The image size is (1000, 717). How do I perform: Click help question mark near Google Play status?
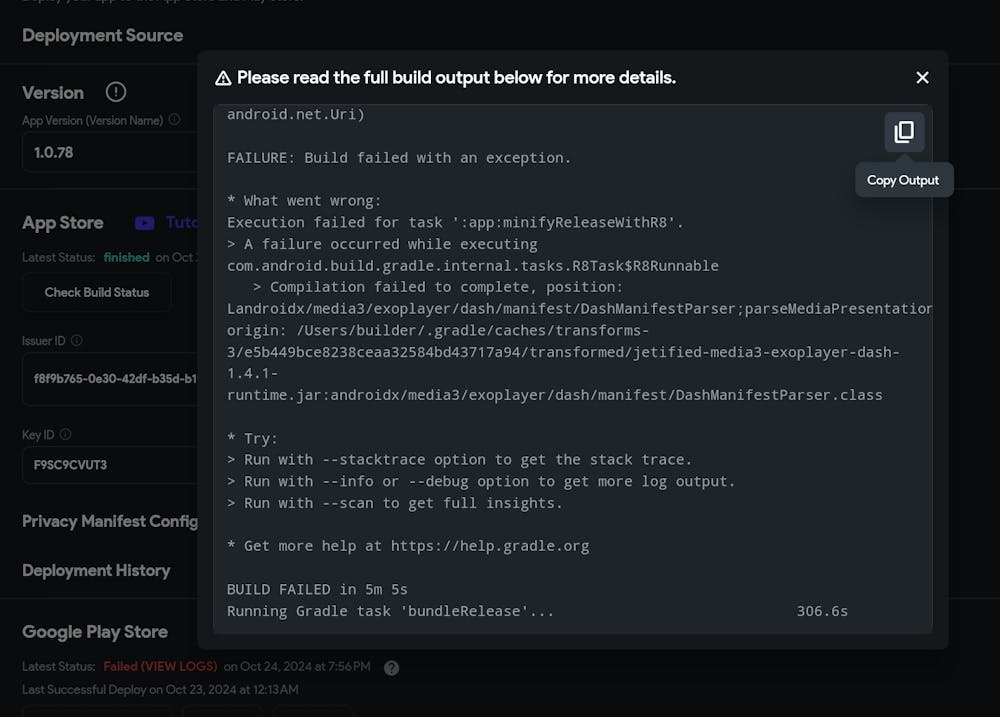pyautogui.click(x=391, y=667)
